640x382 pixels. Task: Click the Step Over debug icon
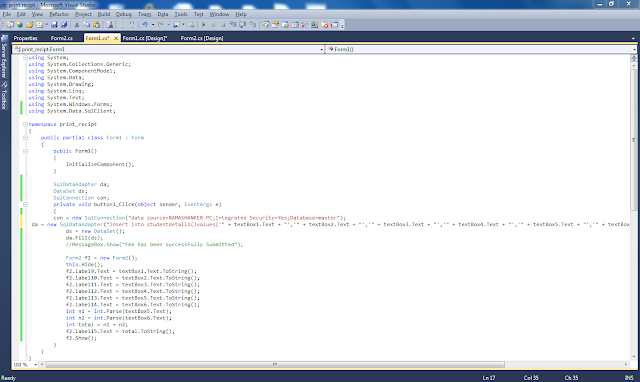(x=242, y=24)
